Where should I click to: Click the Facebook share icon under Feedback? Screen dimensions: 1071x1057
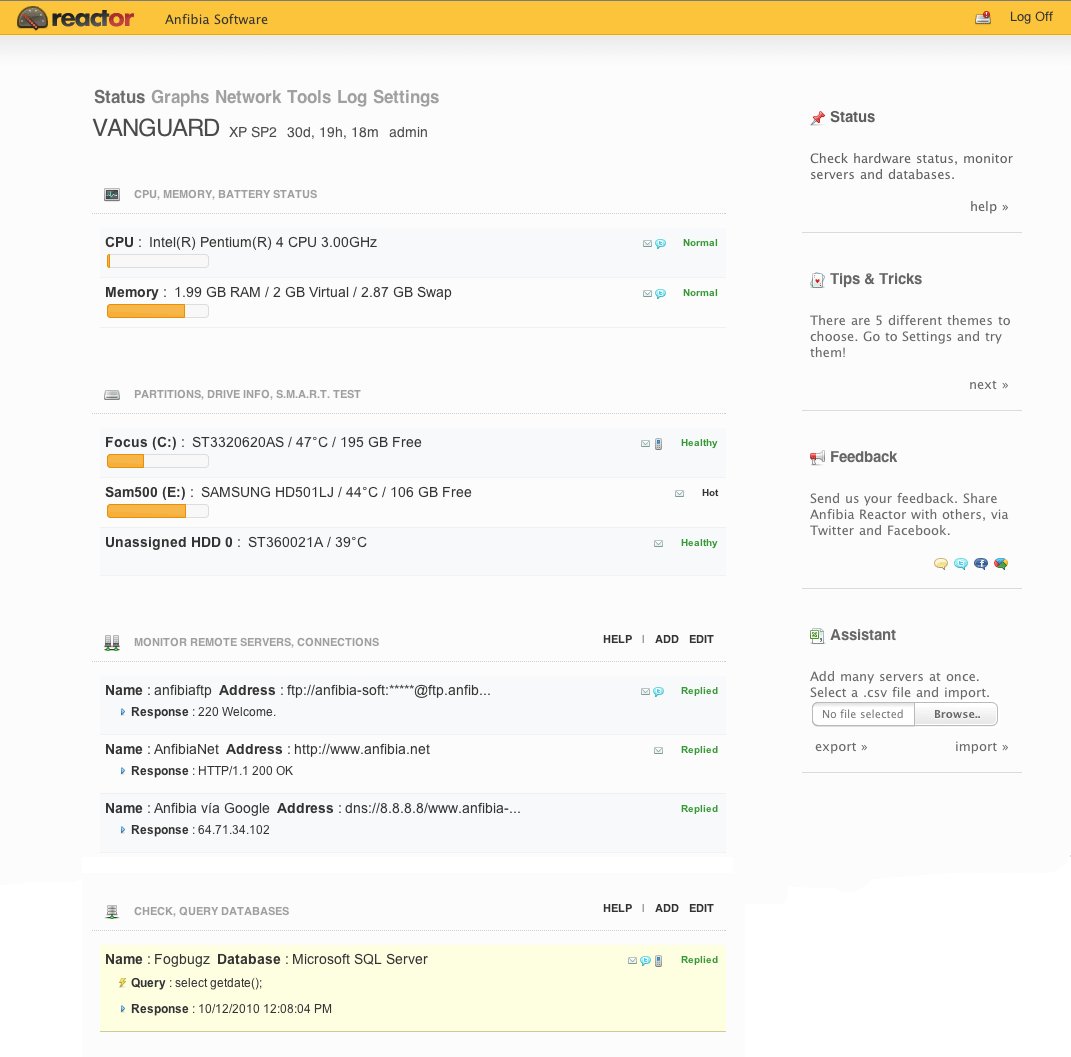click(981, 564)
